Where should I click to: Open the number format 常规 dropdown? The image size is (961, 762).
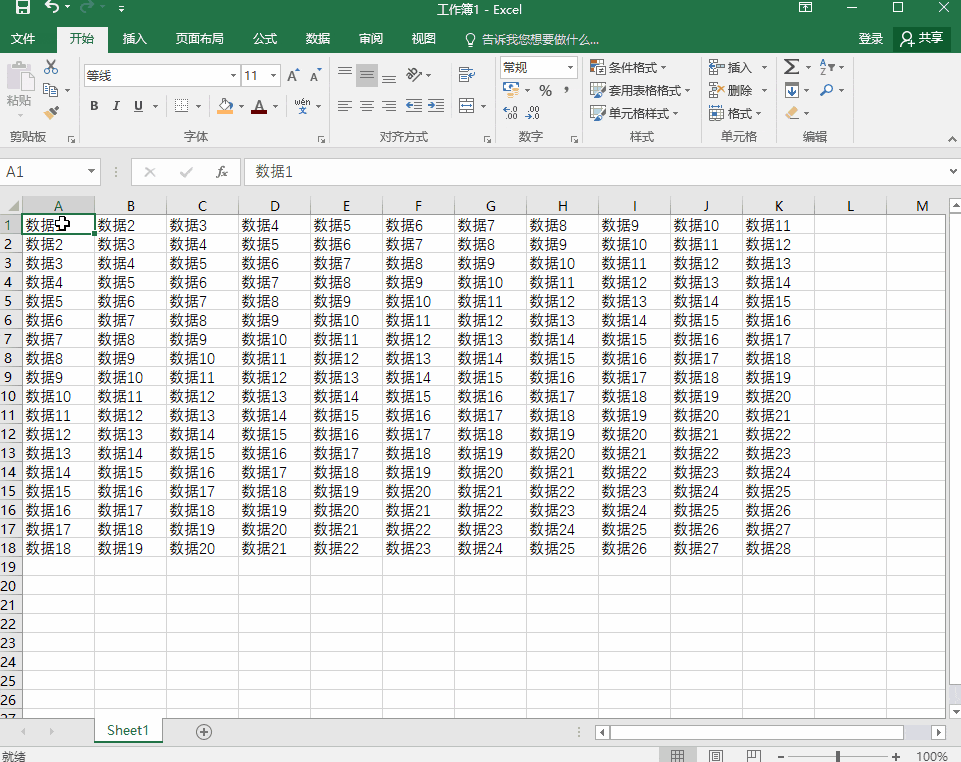[571, 67]
